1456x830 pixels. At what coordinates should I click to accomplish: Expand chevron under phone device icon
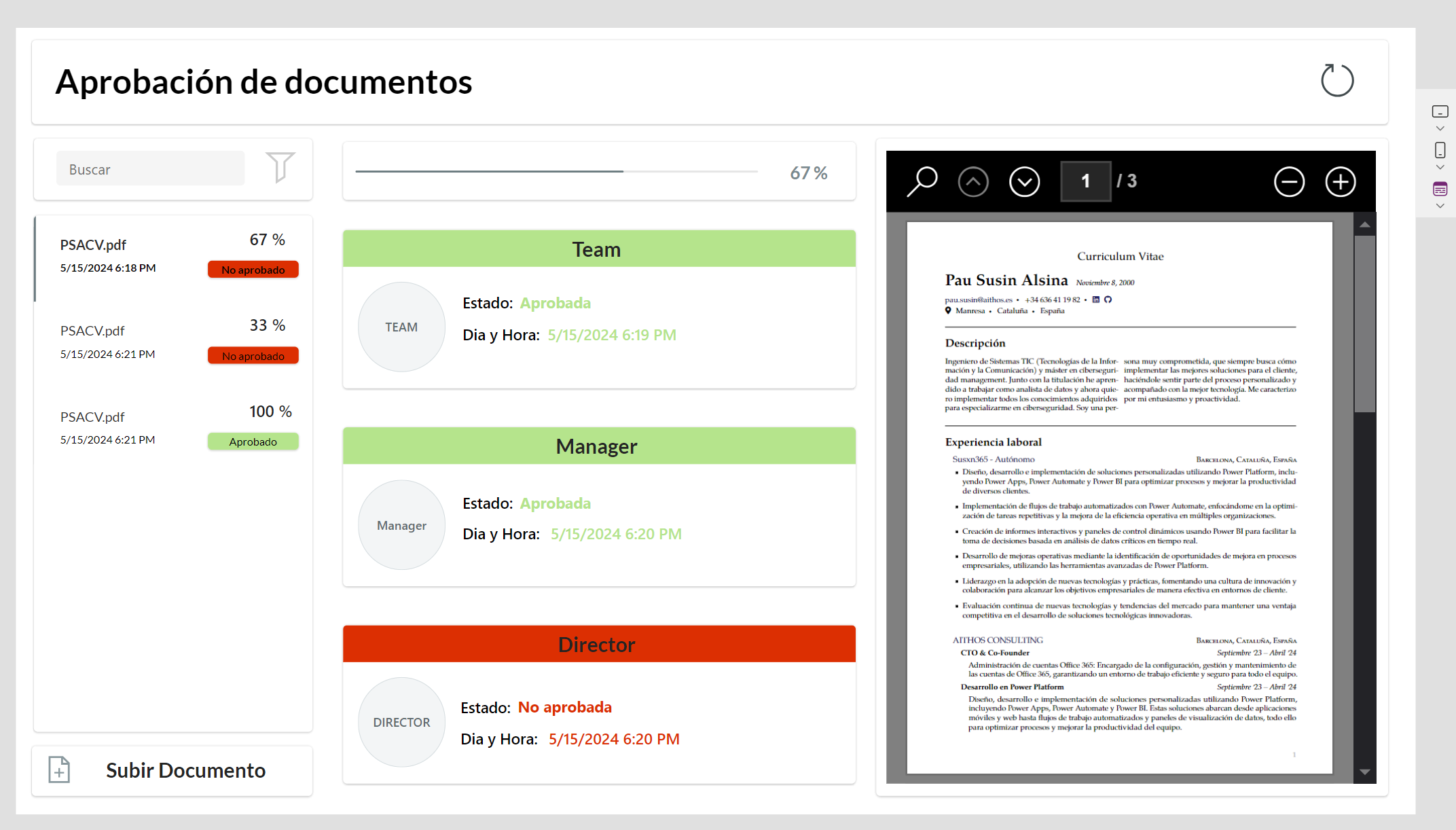click(x=1440, y=167)
